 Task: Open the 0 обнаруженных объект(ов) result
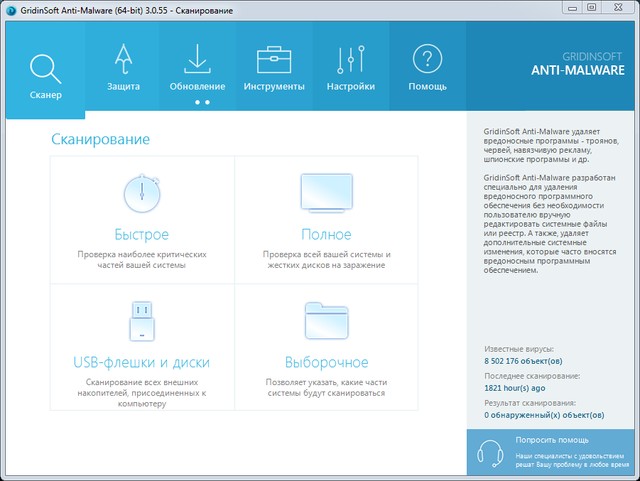[x=543, y=414]
